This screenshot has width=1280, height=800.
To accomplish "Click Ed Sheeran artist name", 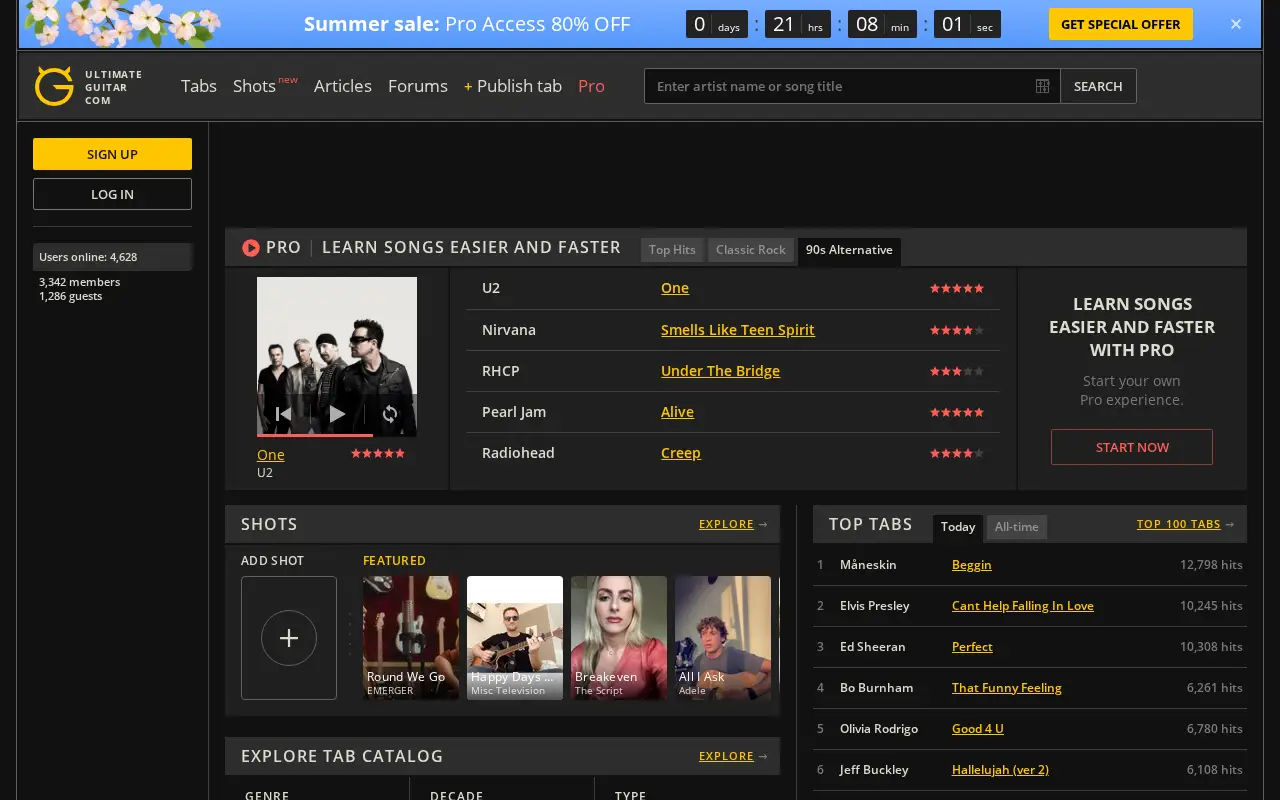I will tap(873, 647).
